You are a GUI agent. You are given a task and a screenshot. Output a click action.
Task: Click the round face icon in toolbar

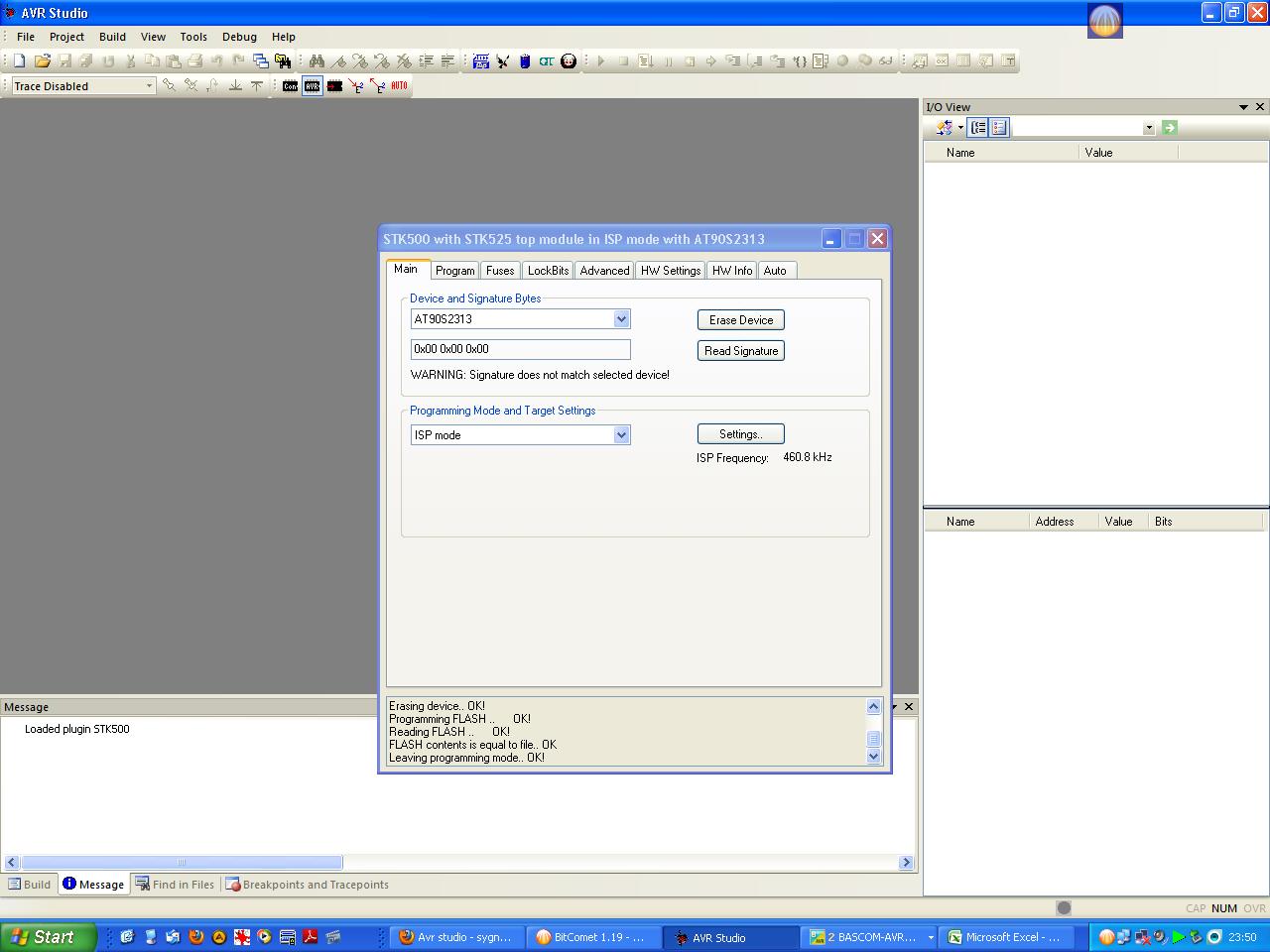(569, 60)
